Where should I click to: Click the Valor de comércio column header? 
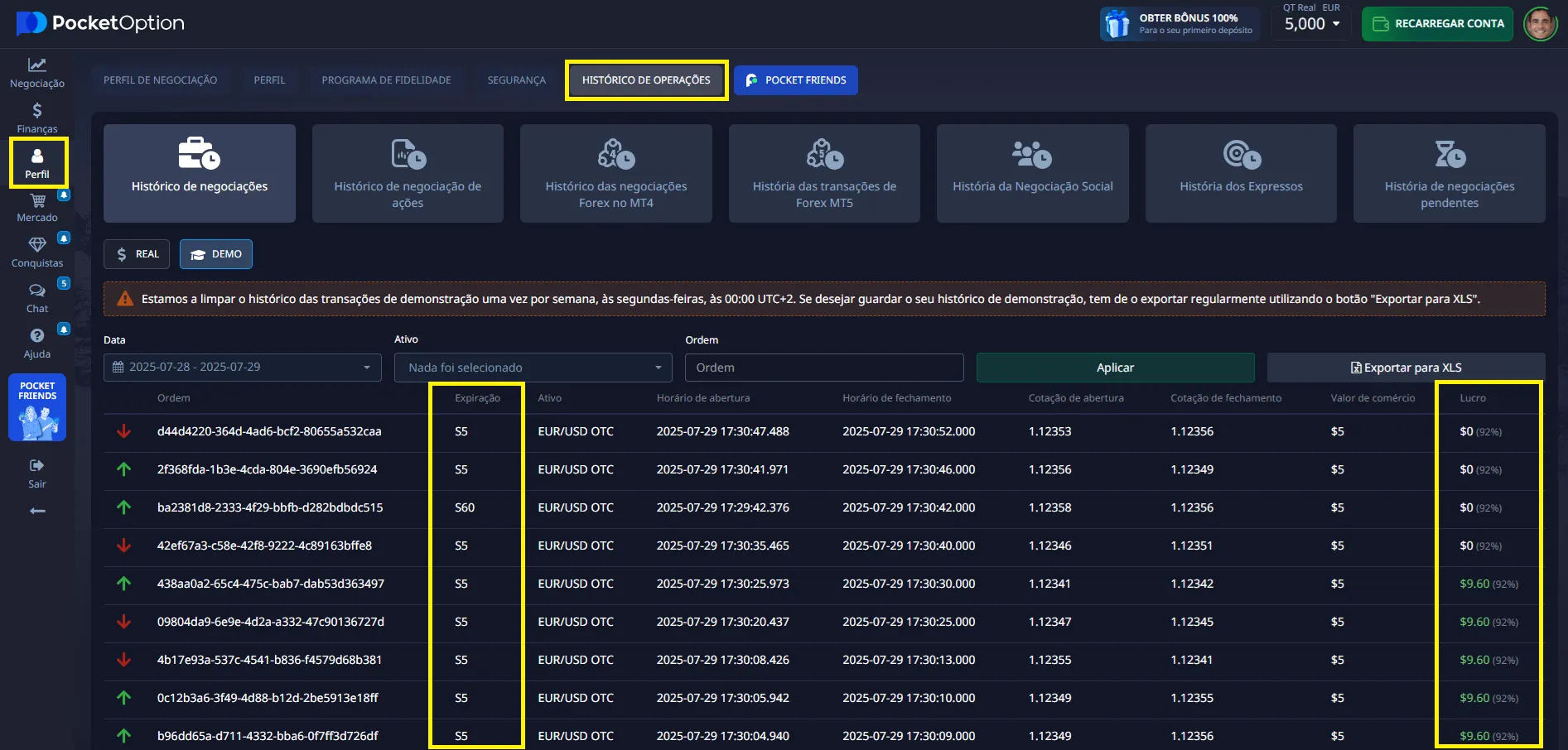point(1373,398)
